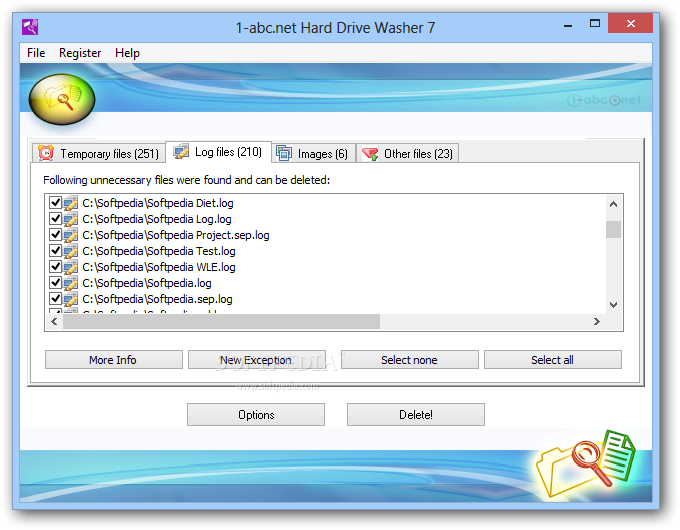Minimize the Hard Drive Washer window
This screenshot has width=680, height=530.
[568, 25]
